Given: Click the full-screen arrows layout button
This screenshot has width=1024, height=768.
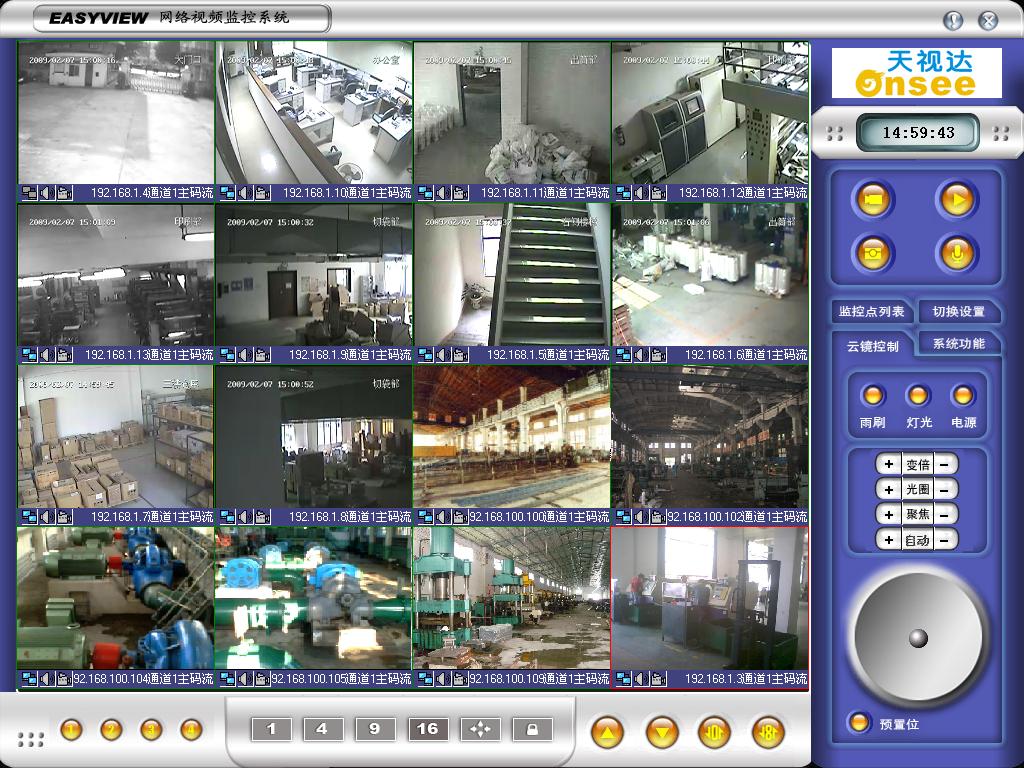Looking at the screenshot, I should 480,729.
